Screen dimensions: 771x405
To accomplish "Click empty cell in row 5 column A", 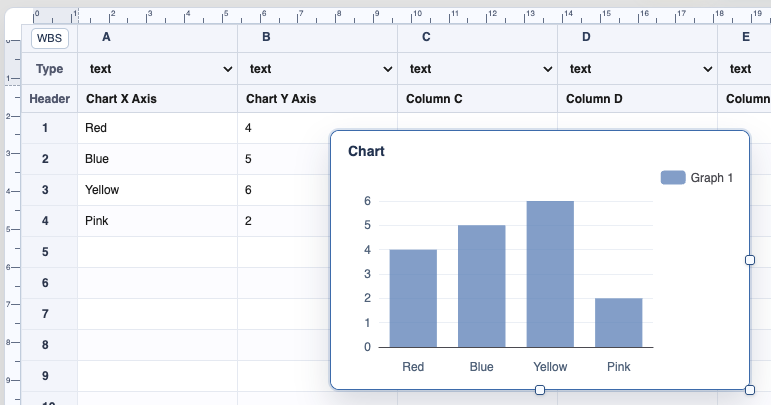I will (157, 252).
